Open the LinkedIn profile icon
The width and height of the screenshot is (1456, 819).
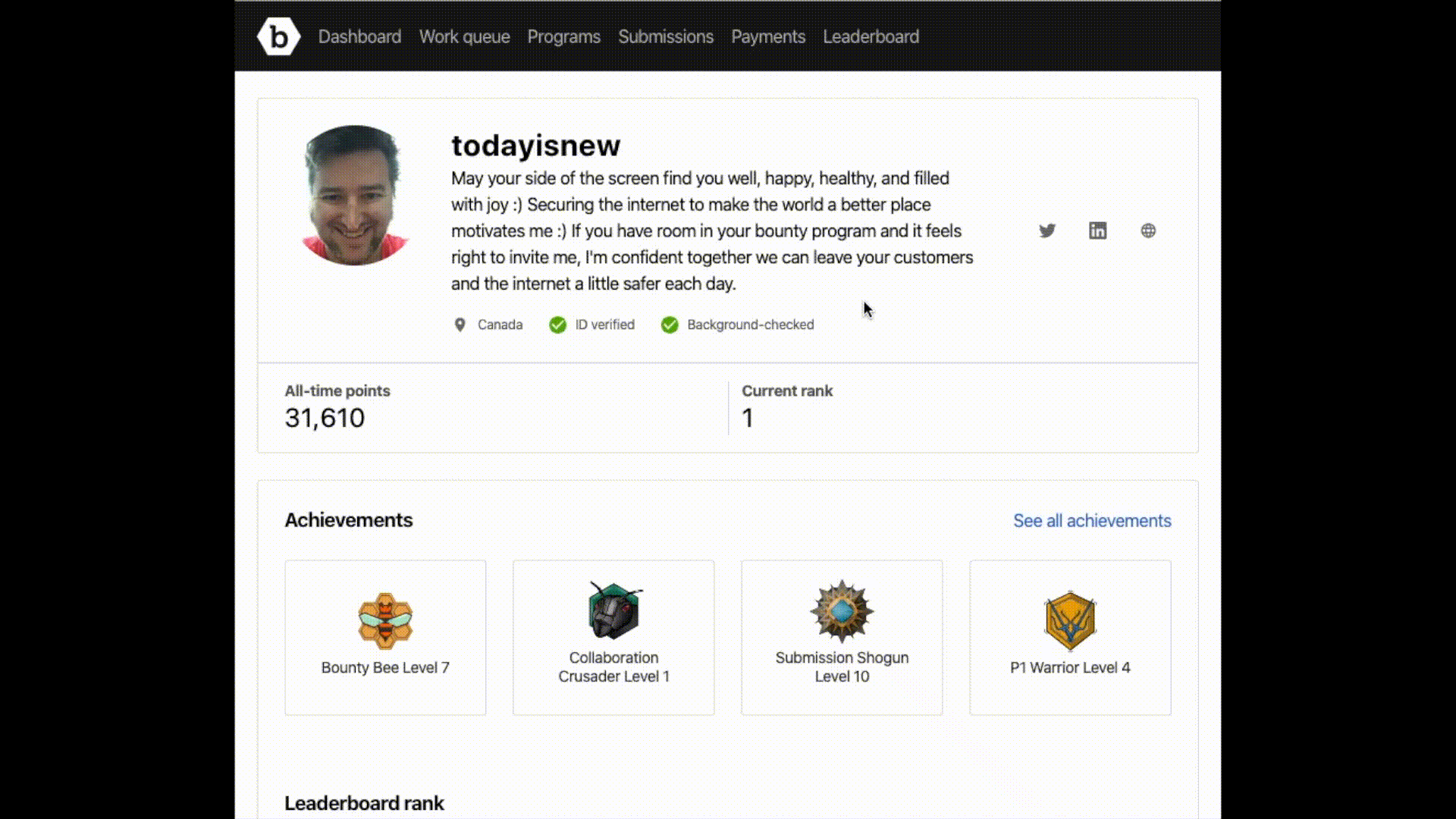click(x=1097, y=231)
